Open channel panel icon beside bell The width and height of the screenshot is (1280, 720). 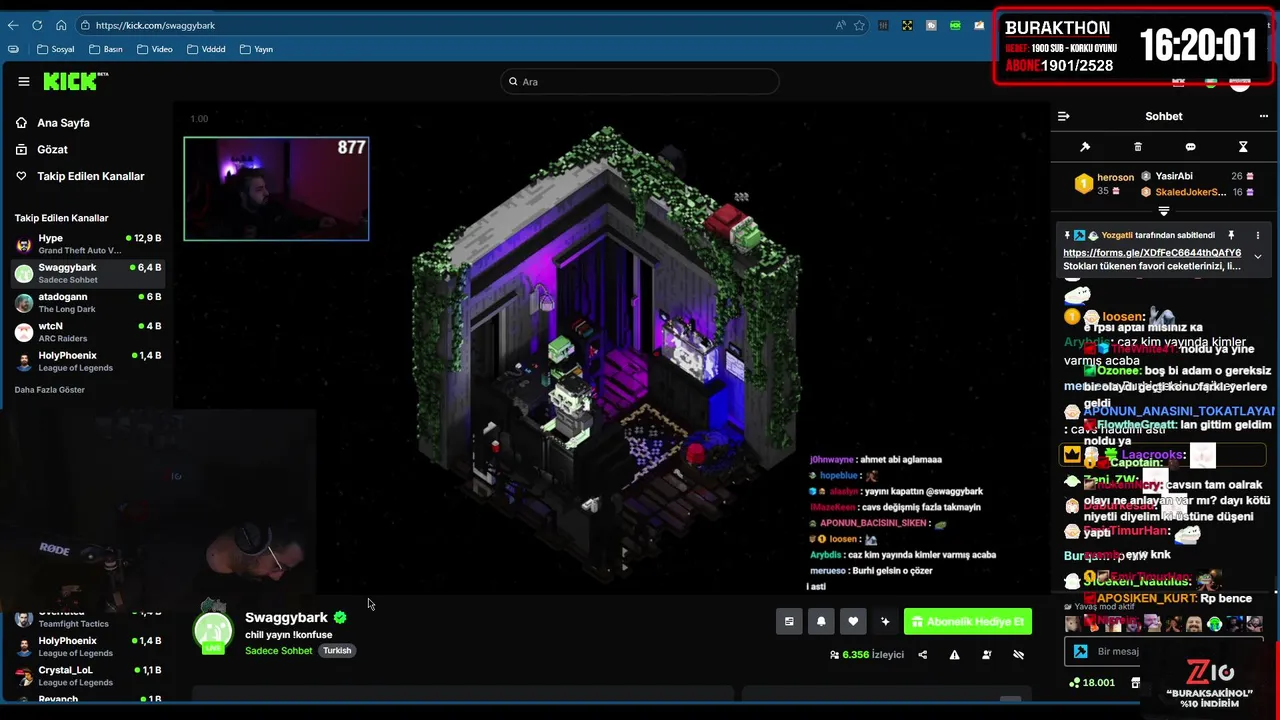point(789,621)
